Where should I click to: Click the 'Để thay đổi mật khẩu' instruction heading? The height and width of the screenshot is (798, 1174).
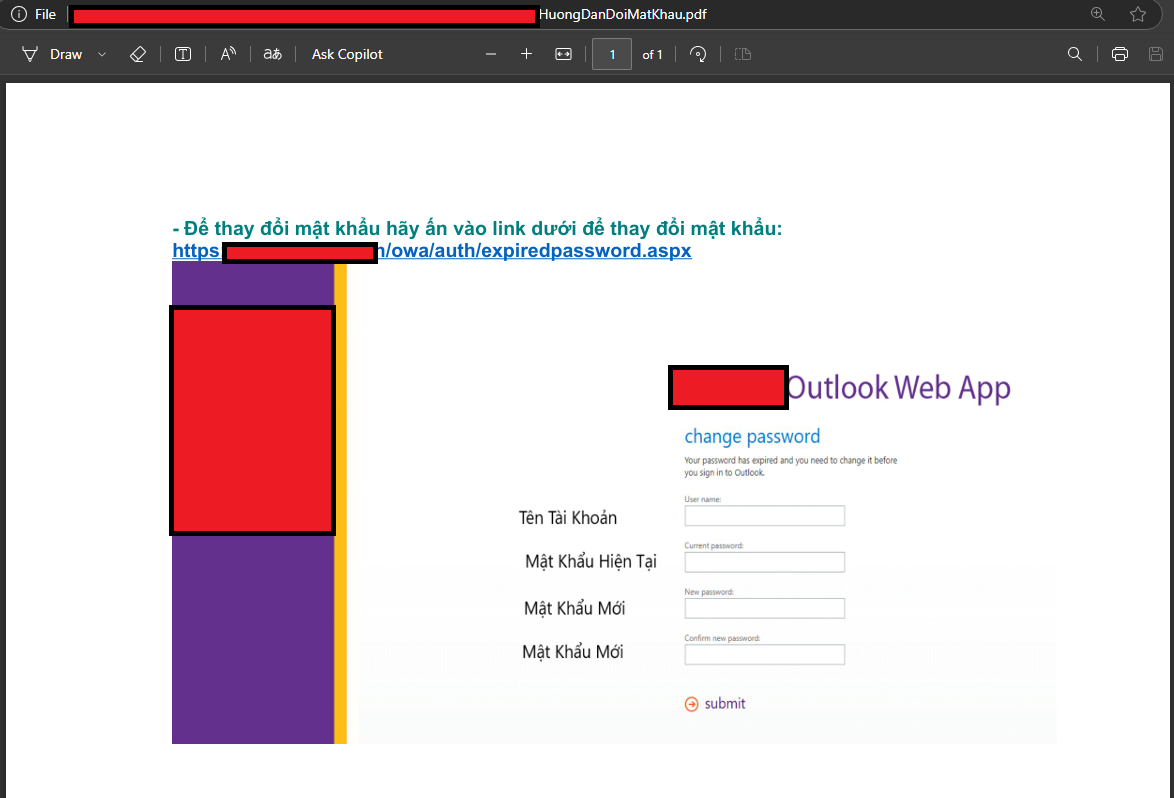click(x=478, y=228)
